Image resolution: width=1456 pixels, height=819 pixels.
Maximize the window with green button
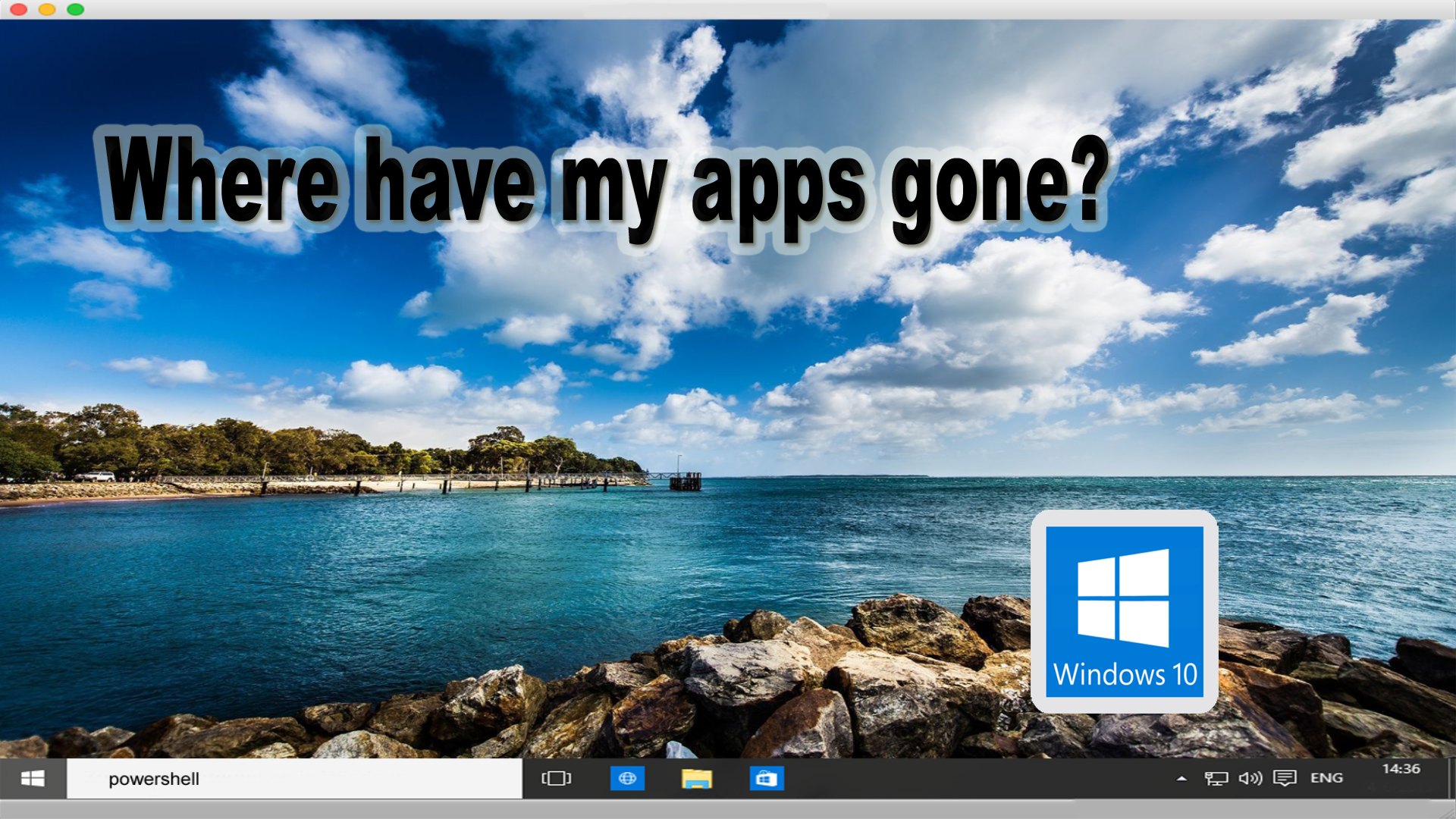(x=75, y=9)
